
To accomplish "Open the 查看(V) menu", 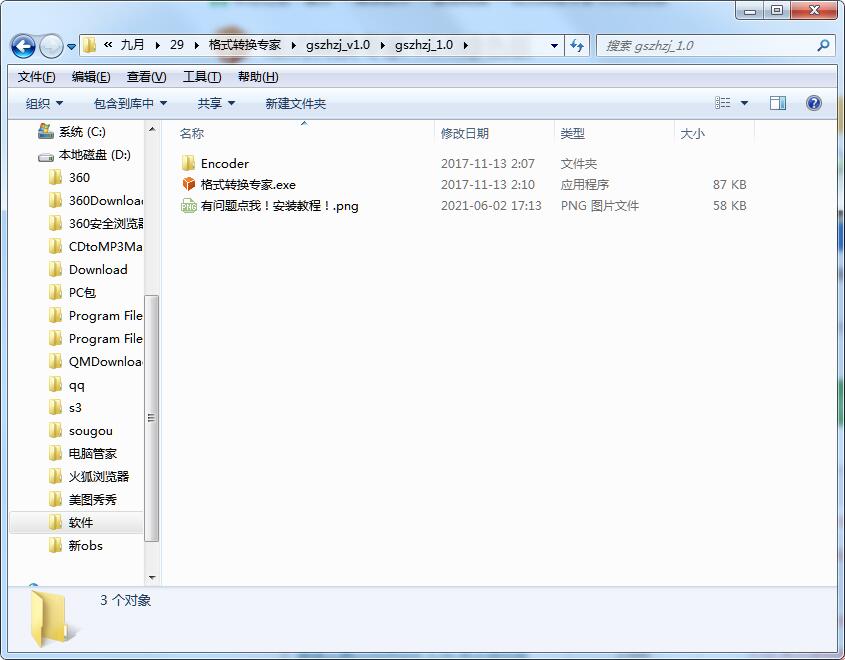I will click(x=146, y=77).
